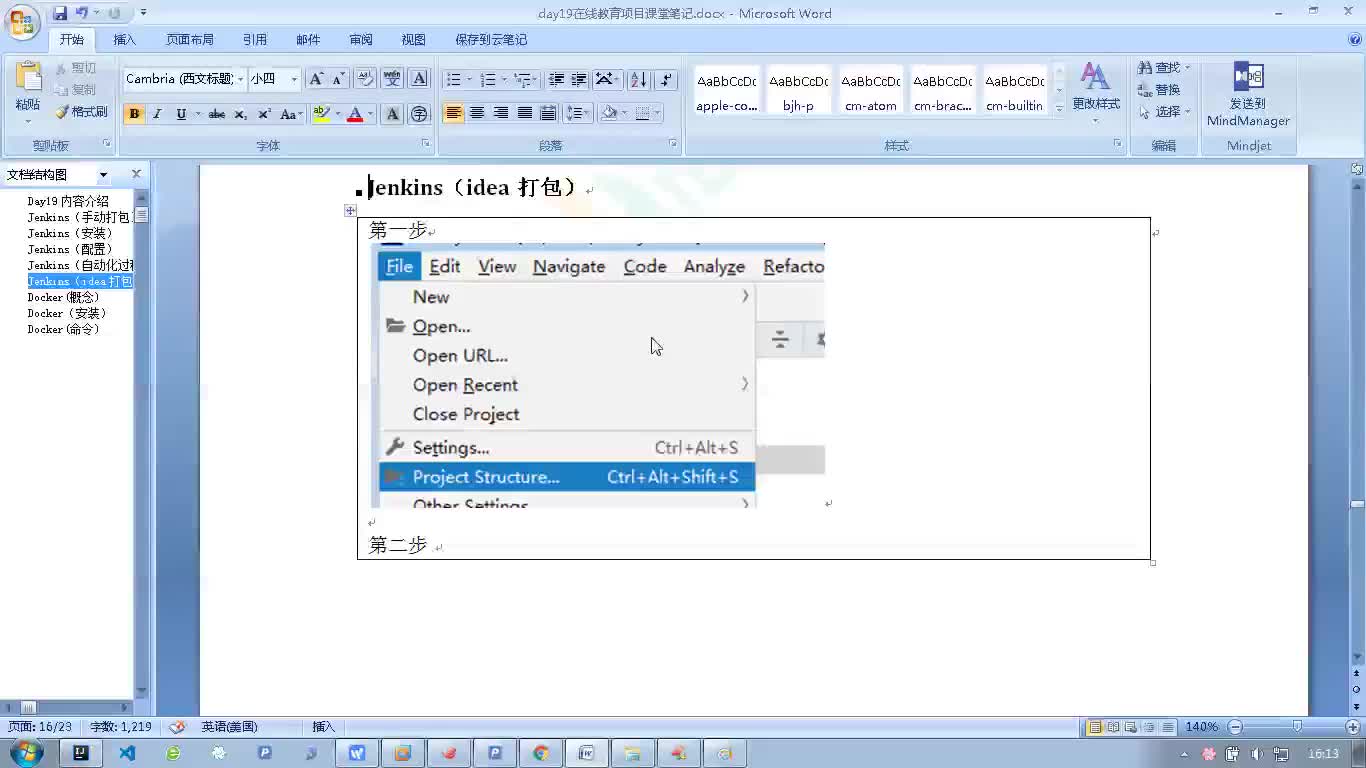Toggle left alignment button
The height and width of the screenshot is (768, 1366).
(x=453, y=113)
